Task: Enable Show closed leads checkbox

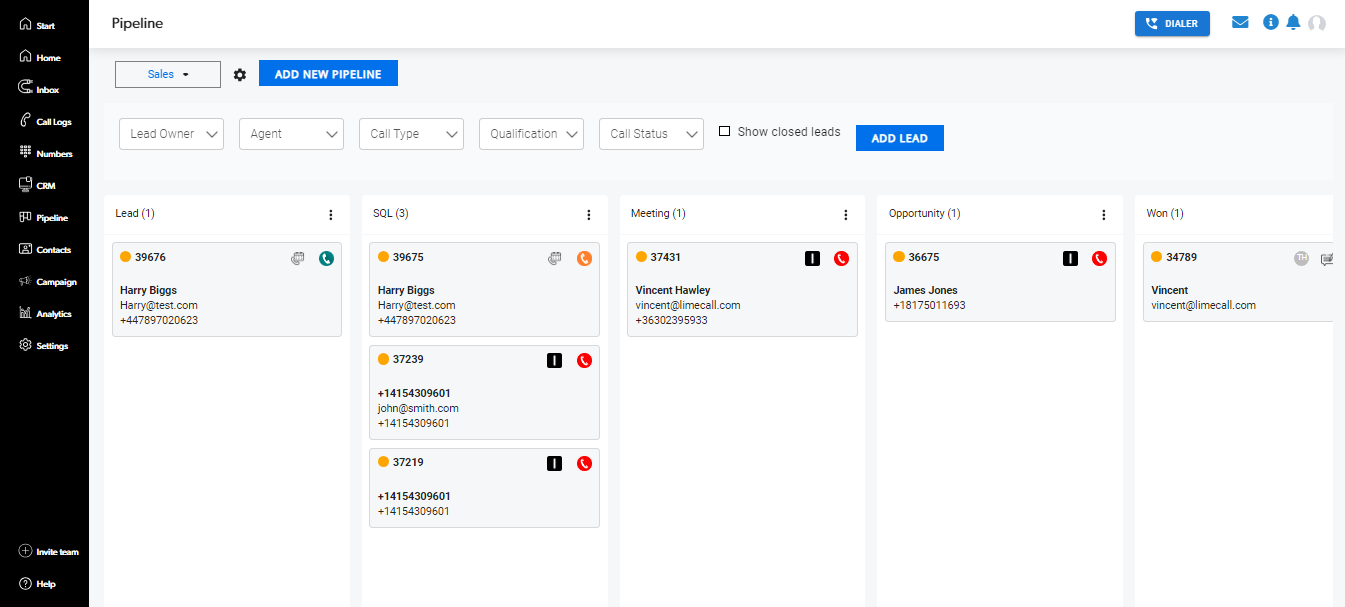Action: (x=725, y=131)
